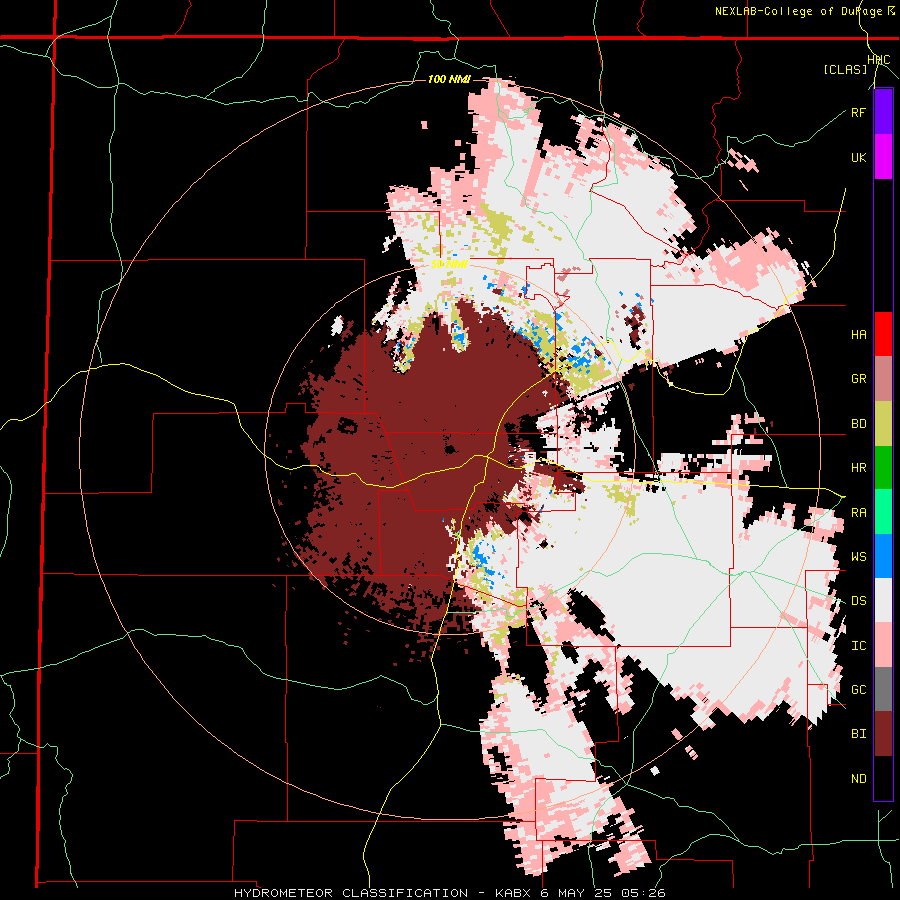Screen dimensions: 900x900
Task: Click the UK magenta legend swatch
Action: click(883, 157)
